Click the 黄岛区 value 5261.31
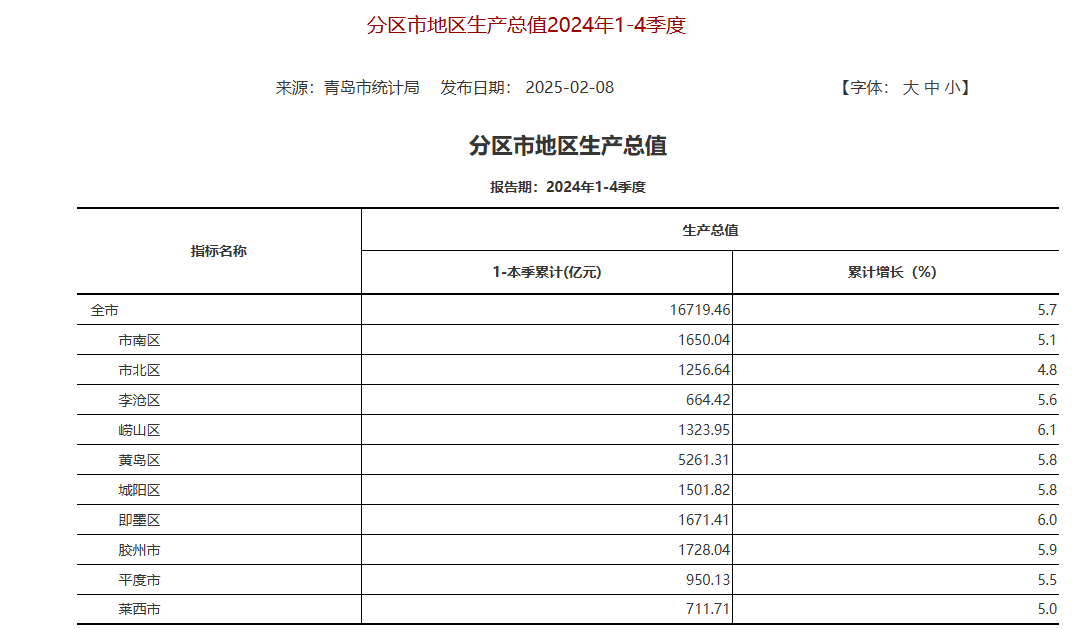The height and width of the screenshot is (635, 1076). click(x=704, y=460)
